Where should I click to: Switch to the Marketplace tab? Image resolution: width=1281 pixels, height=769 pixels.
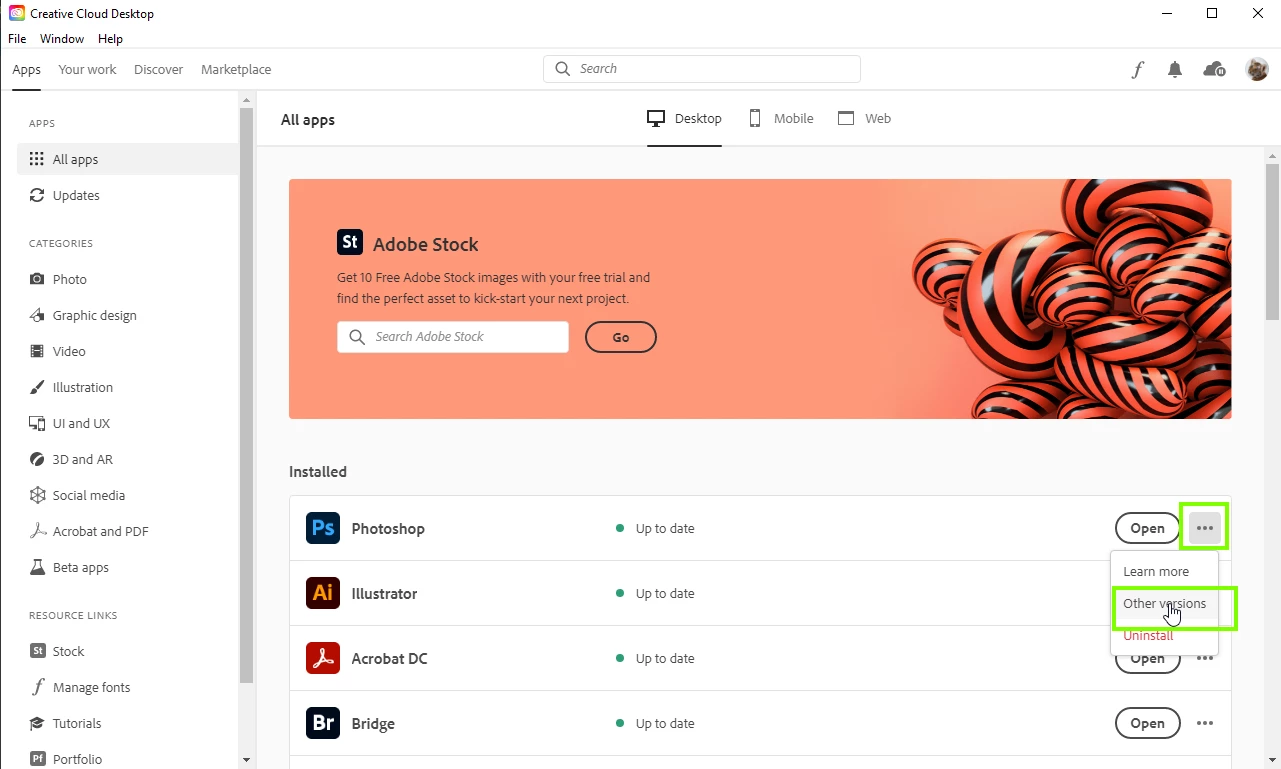(236, 70)
